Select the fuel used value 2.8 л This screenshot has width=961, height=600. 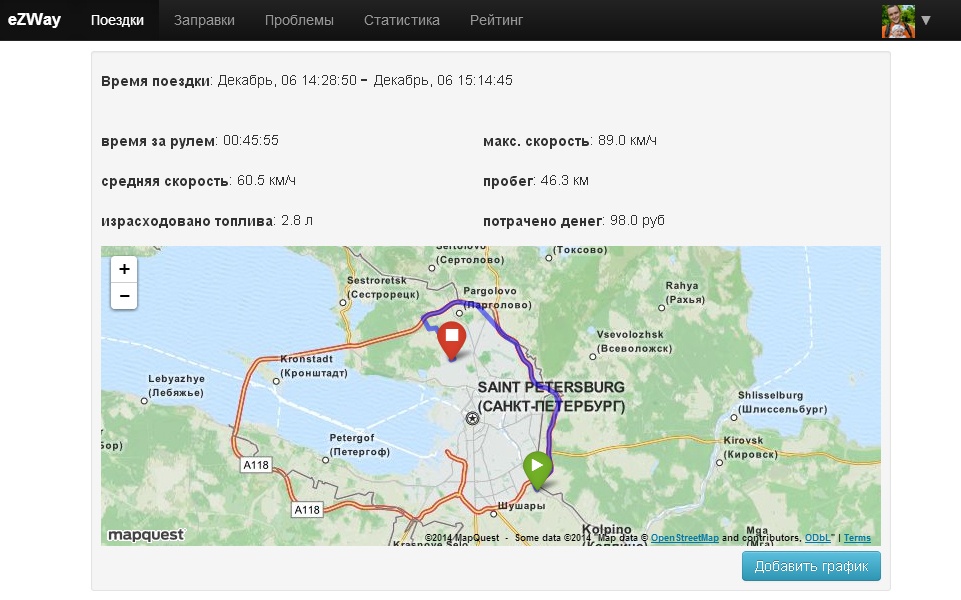[297, 220]
